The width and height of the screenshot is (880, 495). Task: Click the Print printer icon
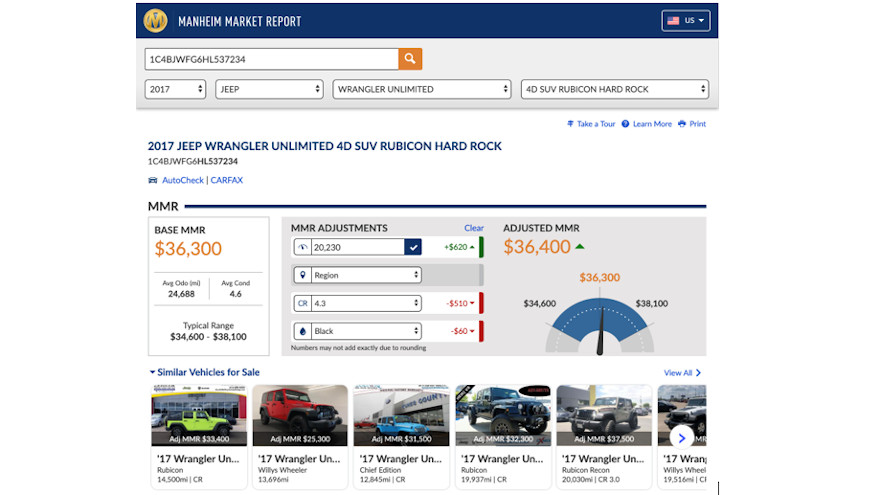pos(682,124)
